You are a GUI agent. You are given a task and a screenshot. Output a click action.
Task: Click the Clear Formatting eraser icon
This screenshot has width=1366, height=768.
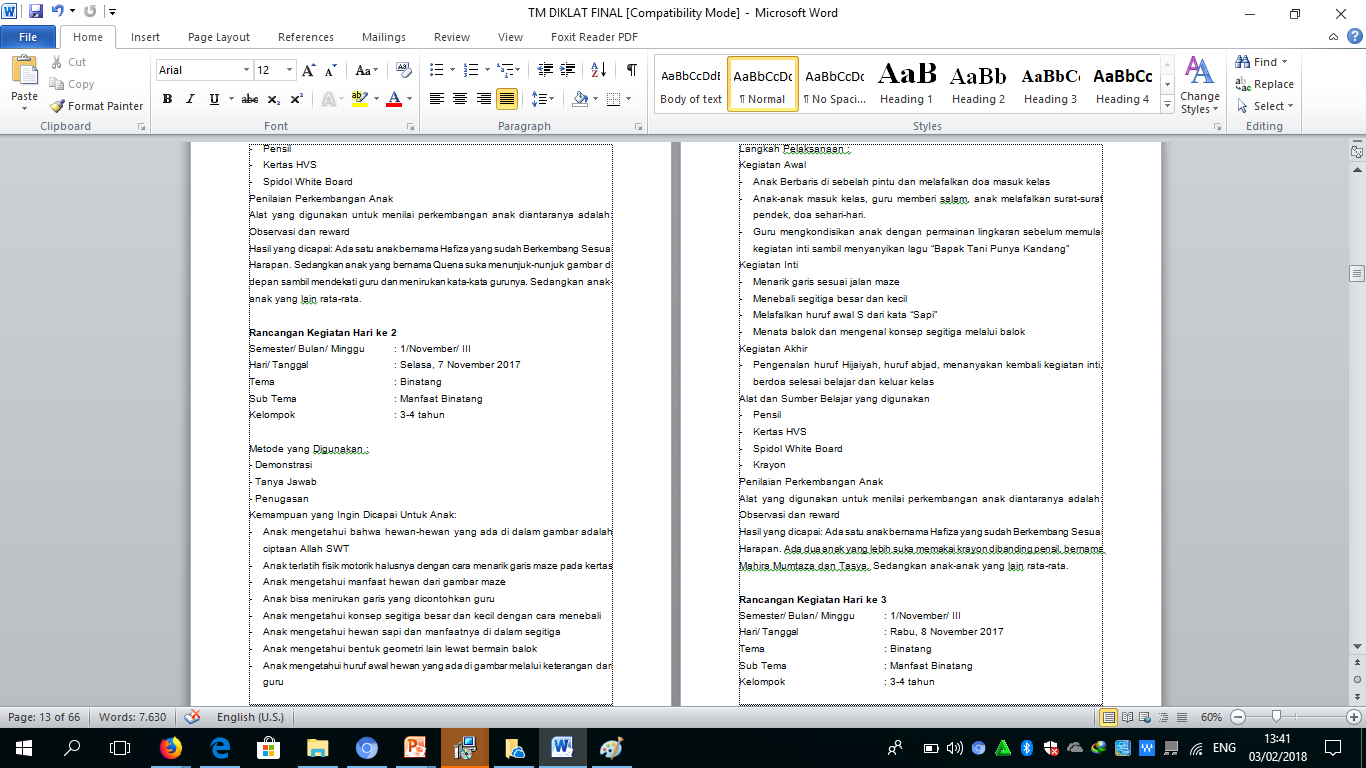[404, 70]
